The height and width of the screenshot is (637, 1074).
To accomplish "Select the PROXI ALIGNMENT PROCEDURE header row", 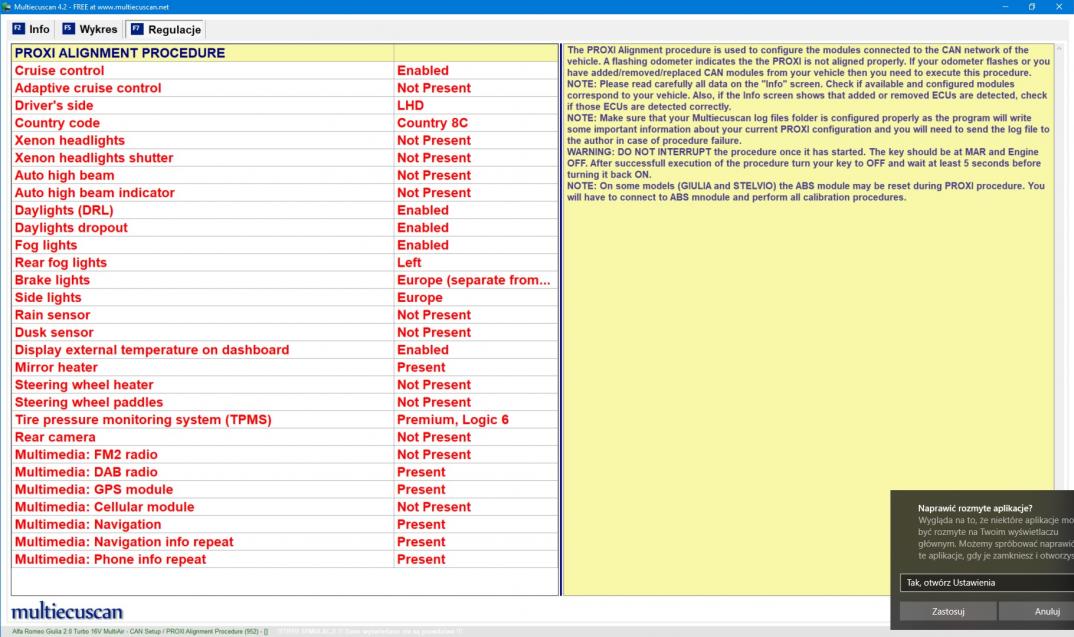I will pos(285,53).
